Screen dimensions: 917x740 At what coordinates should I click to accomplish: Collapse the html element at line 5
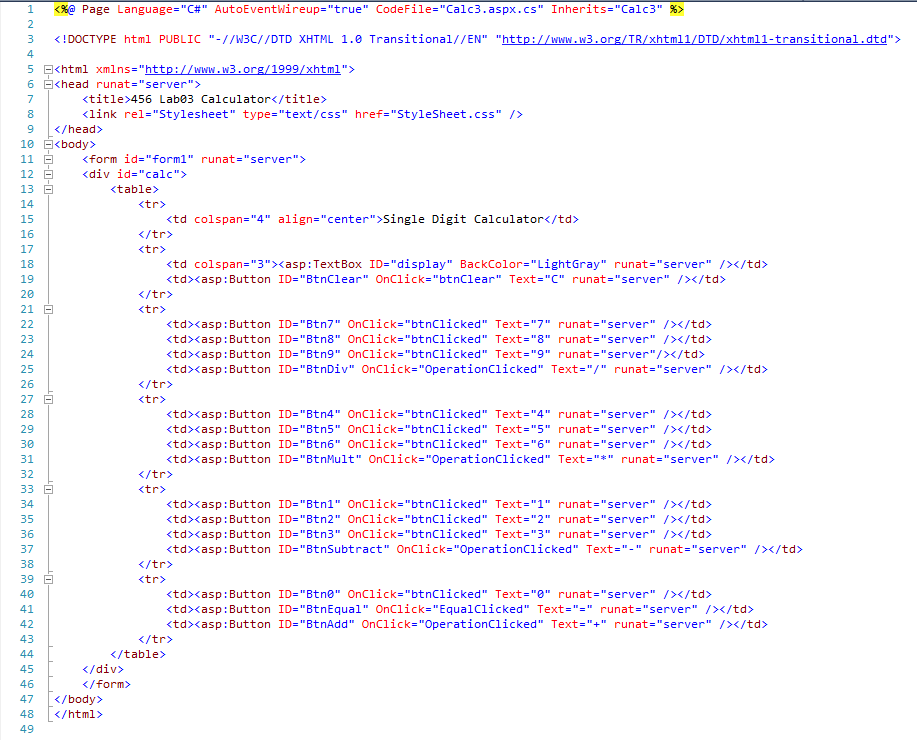pyautogui.click(x=49, y=69)
